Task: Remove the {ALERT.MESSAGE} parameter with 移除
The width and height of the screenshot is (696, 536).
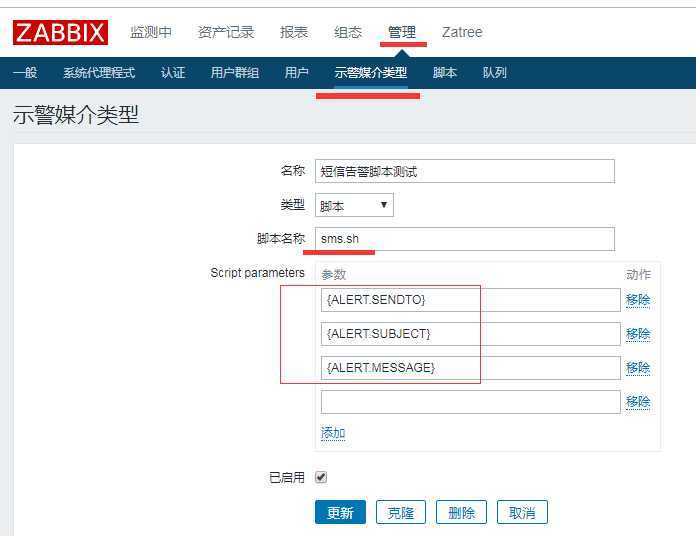Action: click(x=638, y=368)
